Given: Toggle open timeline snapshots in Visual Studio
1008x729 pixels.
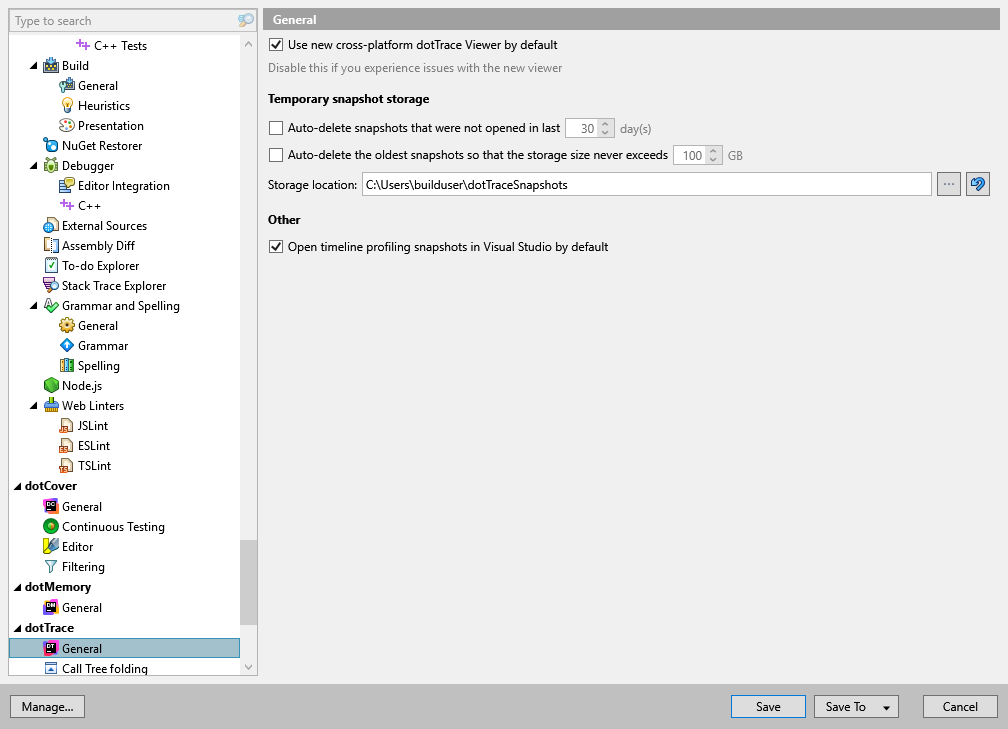Looking at the screenshot, I should click(x=276, y=247).
